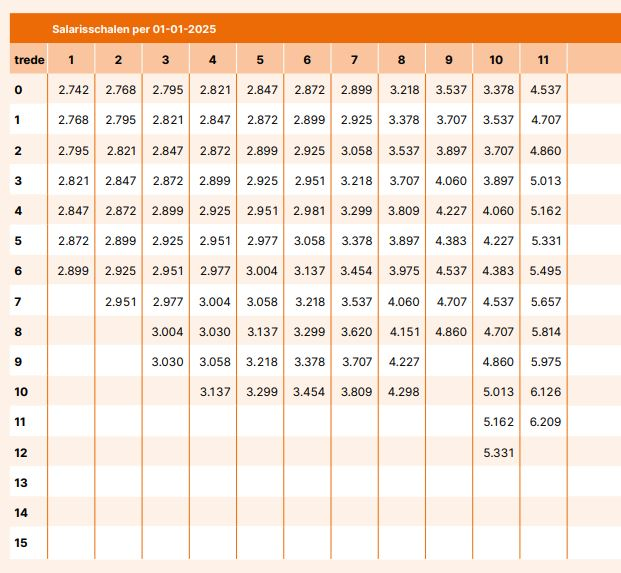Select the 4.860 cell in scale 9
Image resolution: width=621 pixels, height=573 pixels.
point(451,332)
